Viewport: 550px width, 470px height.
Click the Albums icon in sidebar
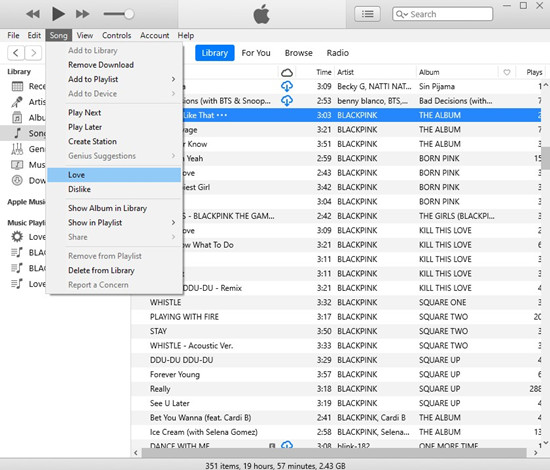[17, 118]
